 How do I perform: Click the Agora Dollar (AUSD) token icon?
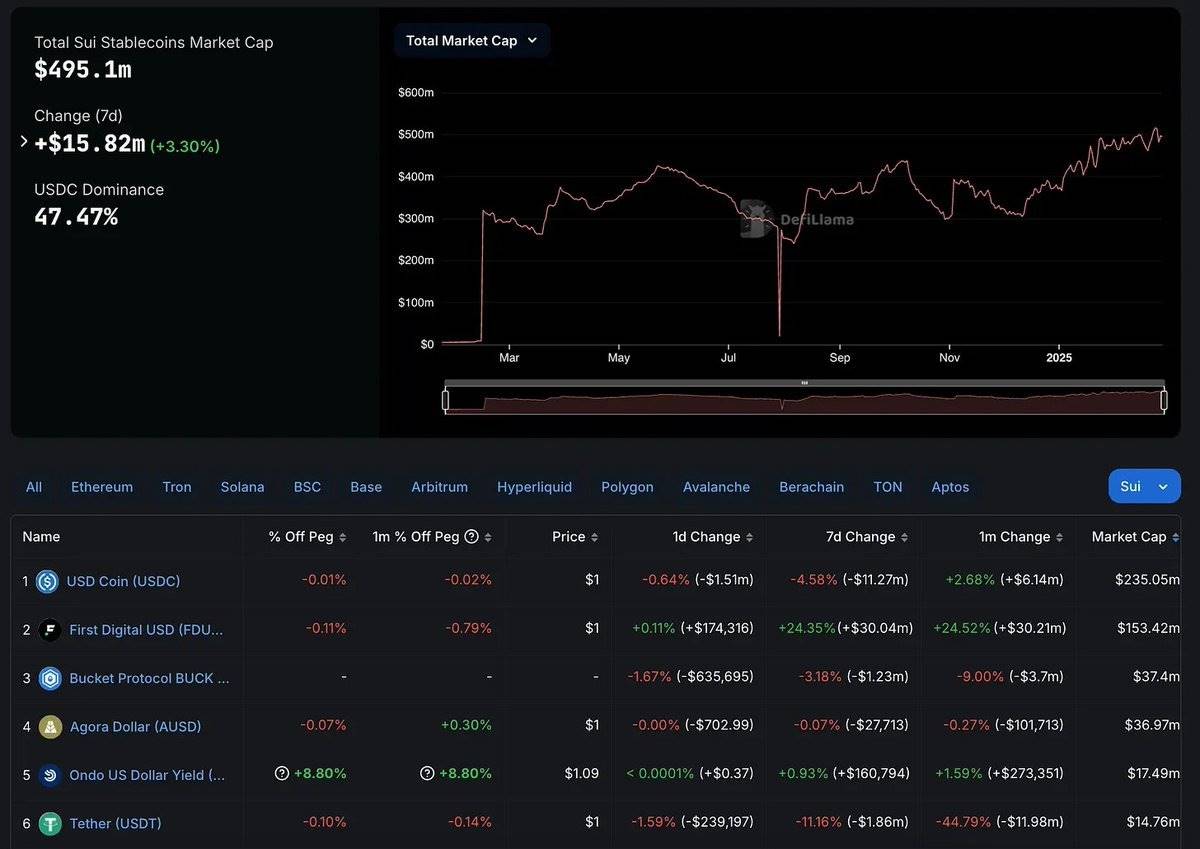tap(50, 727)
